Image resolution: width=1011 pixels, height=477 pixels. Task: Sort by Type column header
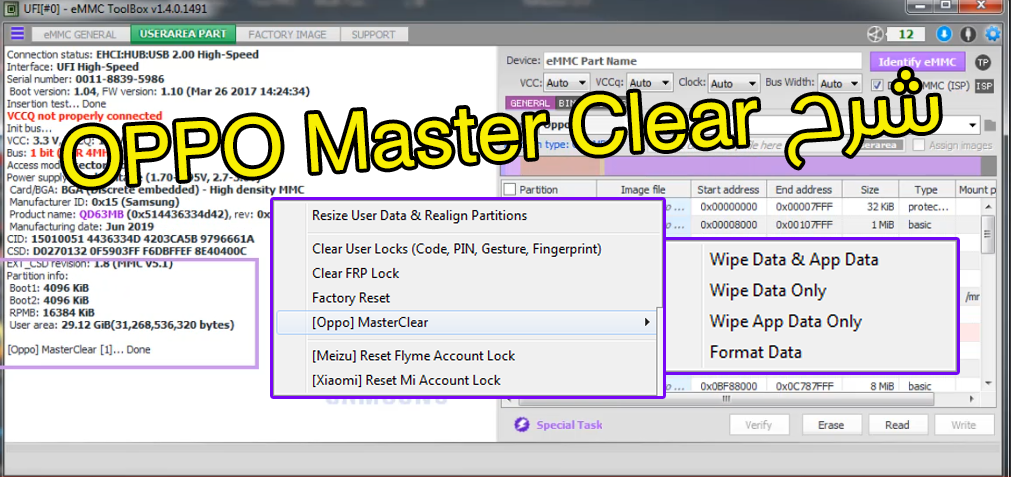(926, 190)
